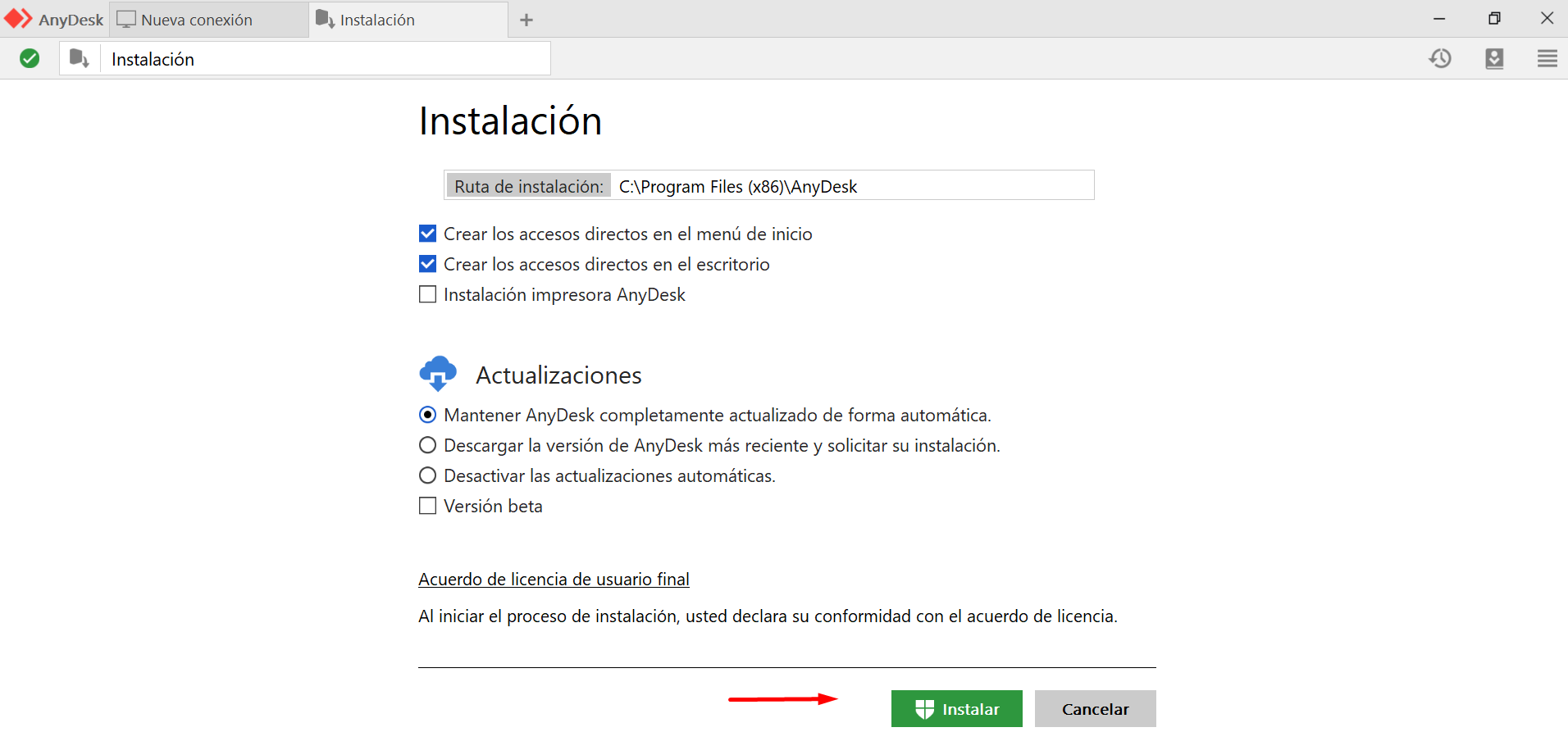Select the Instalación tab
Image resolution: width=1568 pixels, height=732 pixels.
408,20
